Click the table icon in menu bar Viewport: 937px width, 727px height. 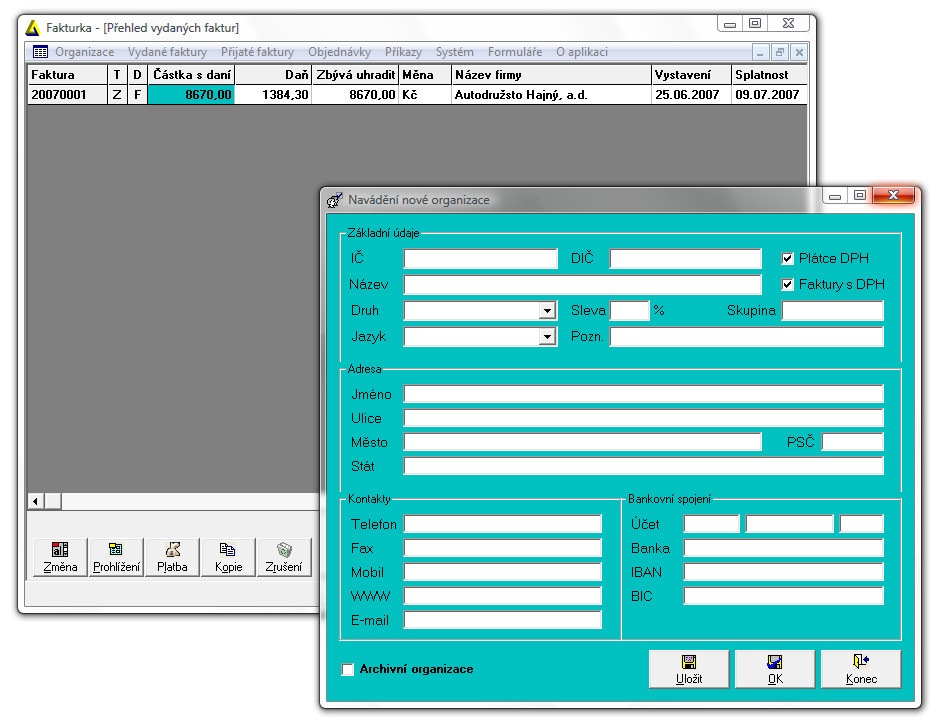pyautogui.click(x=40, y=52)
